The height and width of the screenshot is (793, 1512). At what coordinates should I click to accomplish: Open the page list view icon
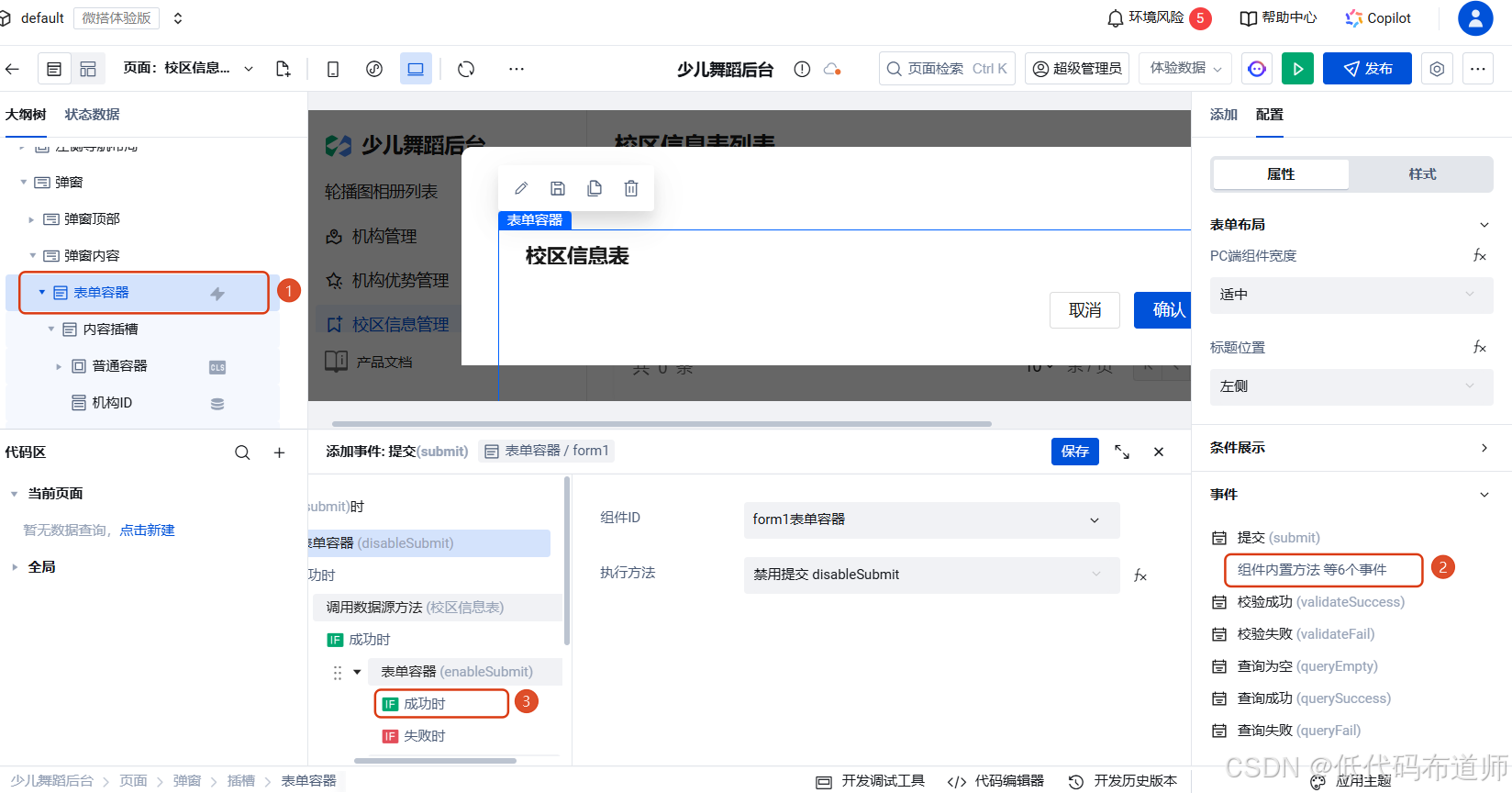[54, 69]
